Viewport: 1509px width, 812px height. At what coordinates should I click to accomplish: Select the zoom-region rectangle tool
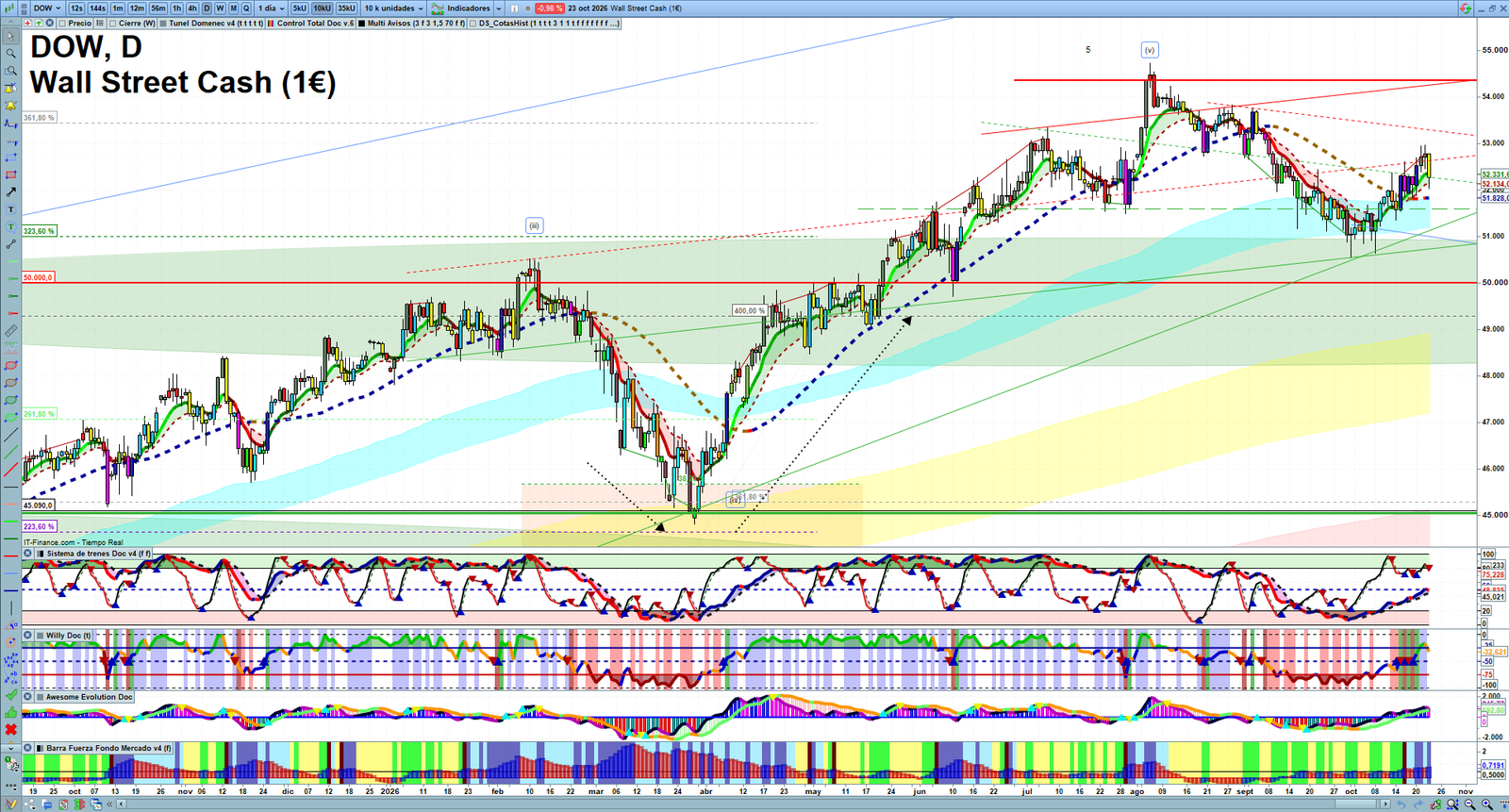coord(10,71)
